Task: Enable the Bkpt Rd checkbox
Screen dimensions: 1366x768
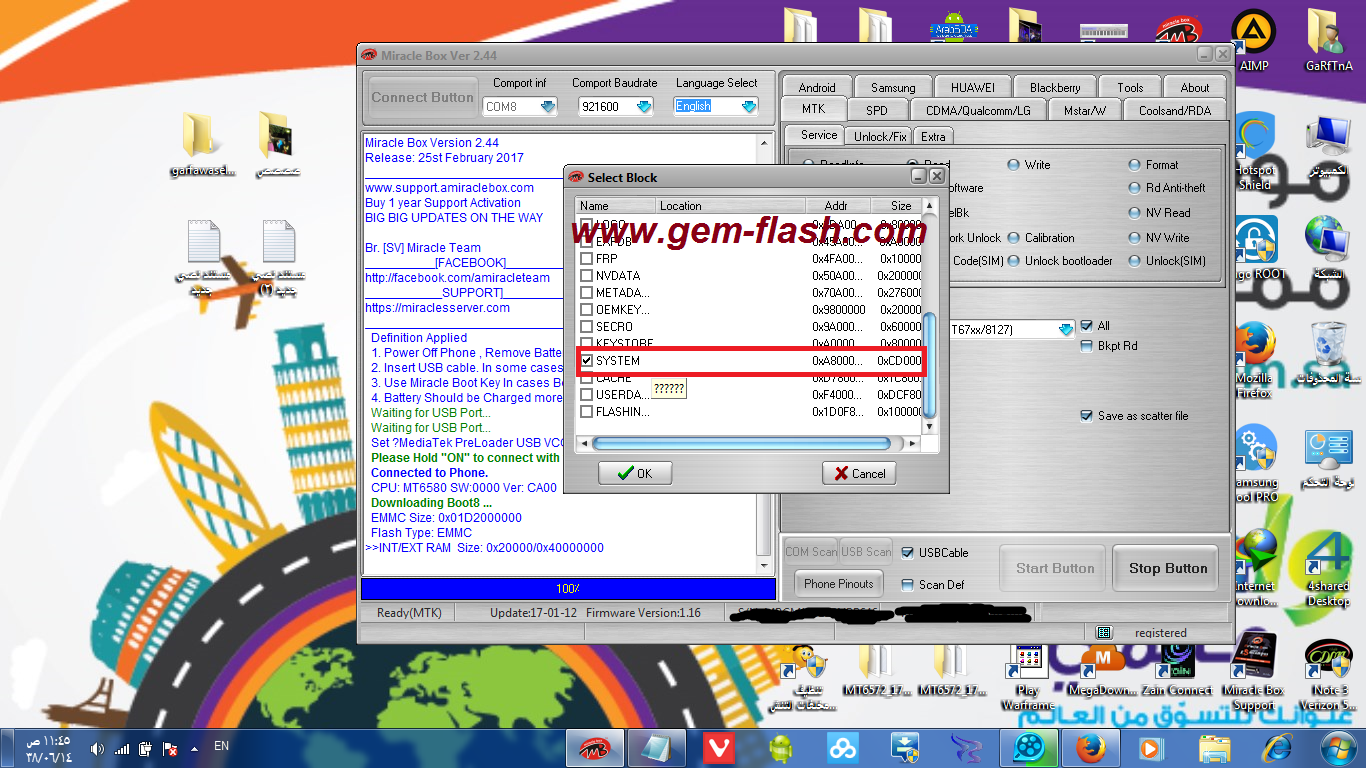Action: (1087, 346)
